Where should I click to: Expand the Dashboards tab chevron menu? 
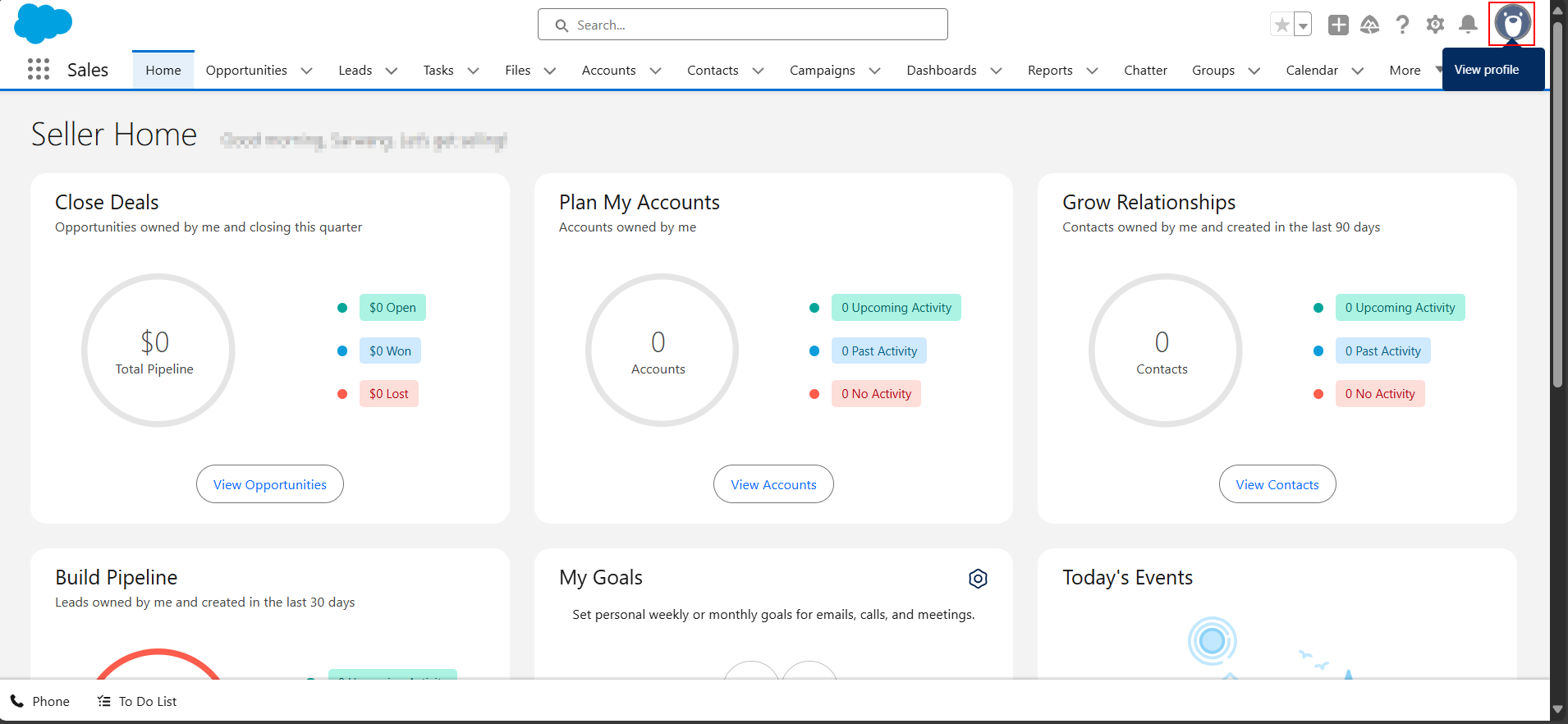(x=996, y=71)
